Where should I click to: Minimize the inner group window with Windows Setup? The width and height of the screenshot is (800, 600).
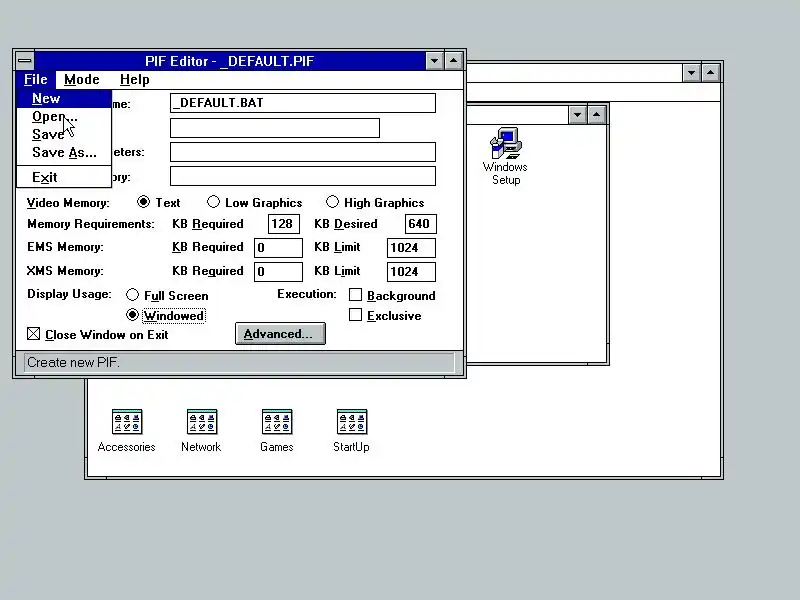pyautogui.click(x=577, y=115)
